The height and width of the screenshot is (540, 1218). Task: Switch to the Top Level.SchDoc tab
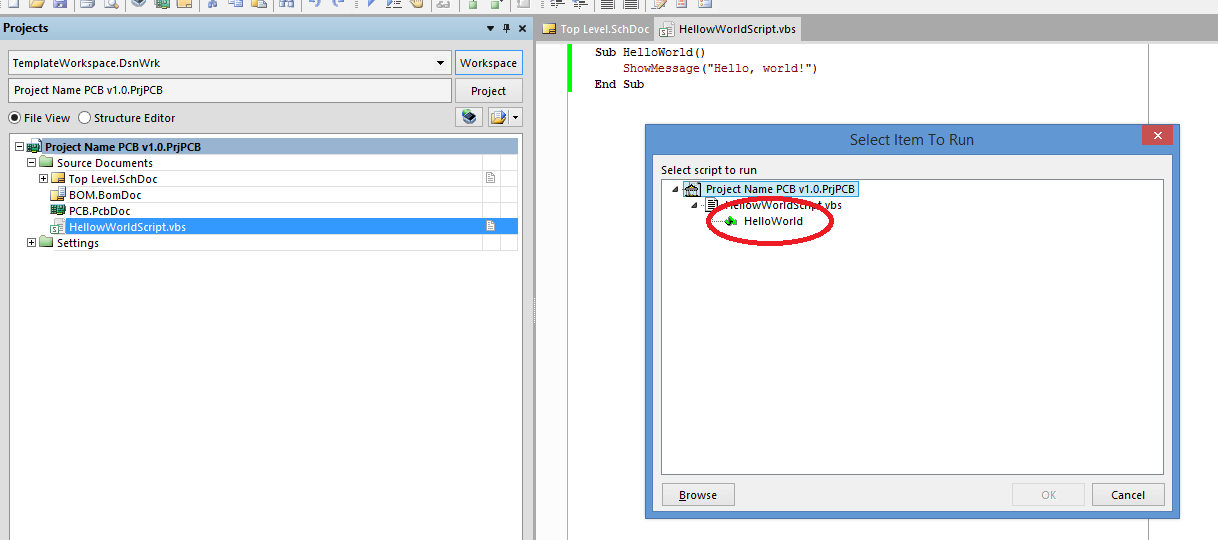pyautogui.click(x=596, y=29)
